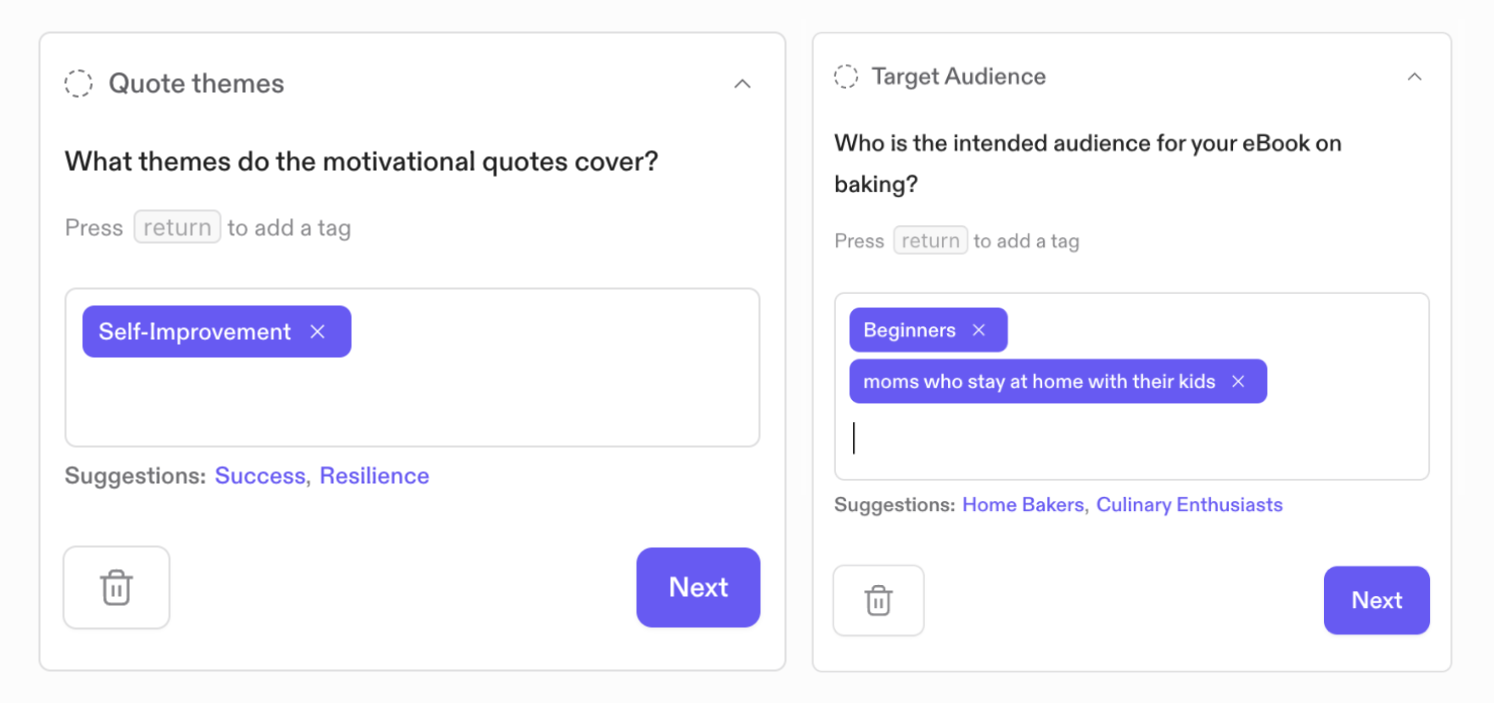Select the Target Audience header title
This screenshot has height=703, width=1494.
(958, 77)
